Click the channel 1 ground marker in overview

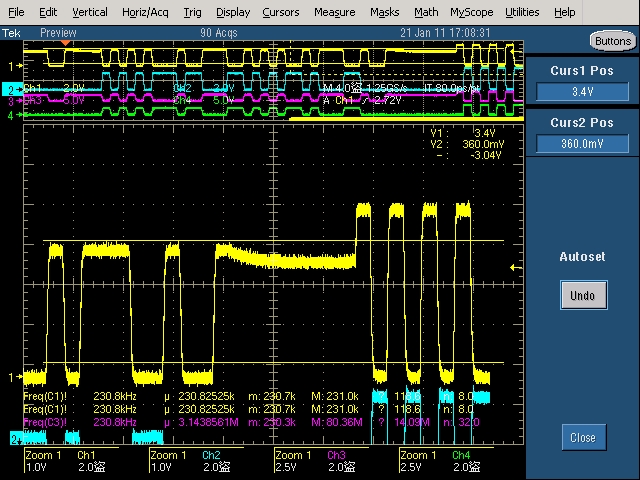coord(15,66)
